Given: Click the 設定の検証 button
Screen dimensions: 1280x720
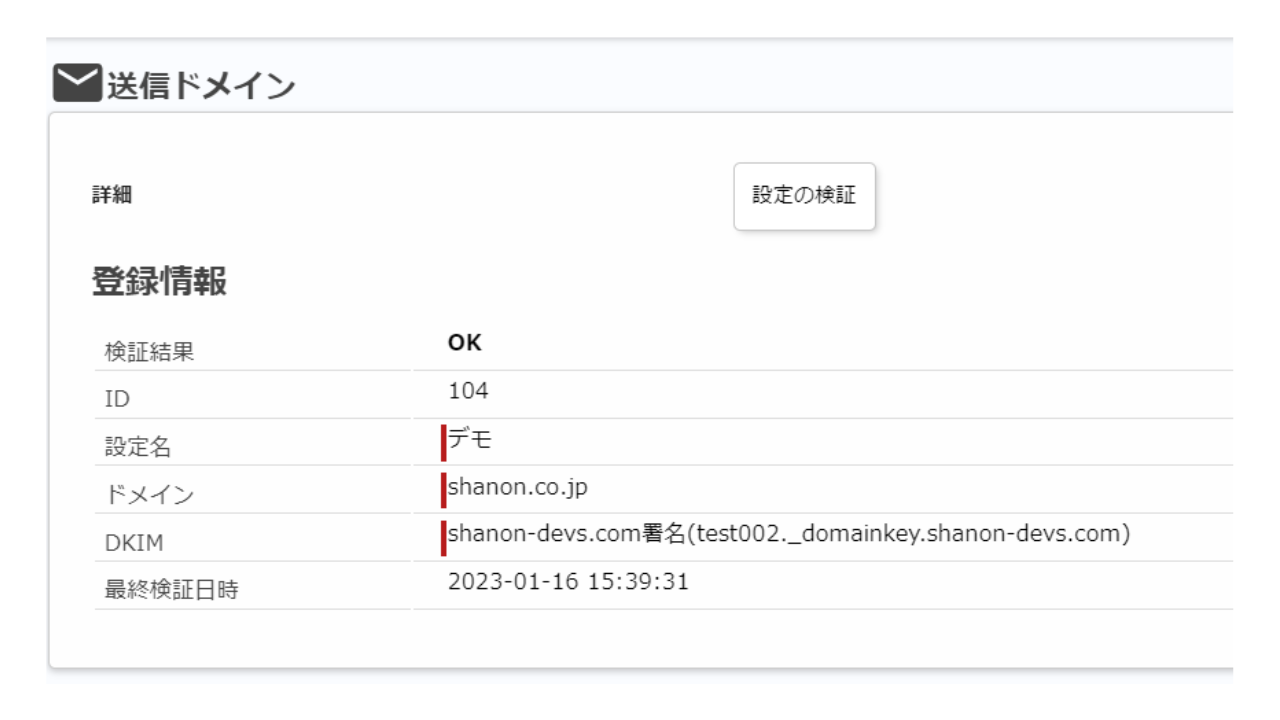Looking at the screenshot, I should [805, 196].
